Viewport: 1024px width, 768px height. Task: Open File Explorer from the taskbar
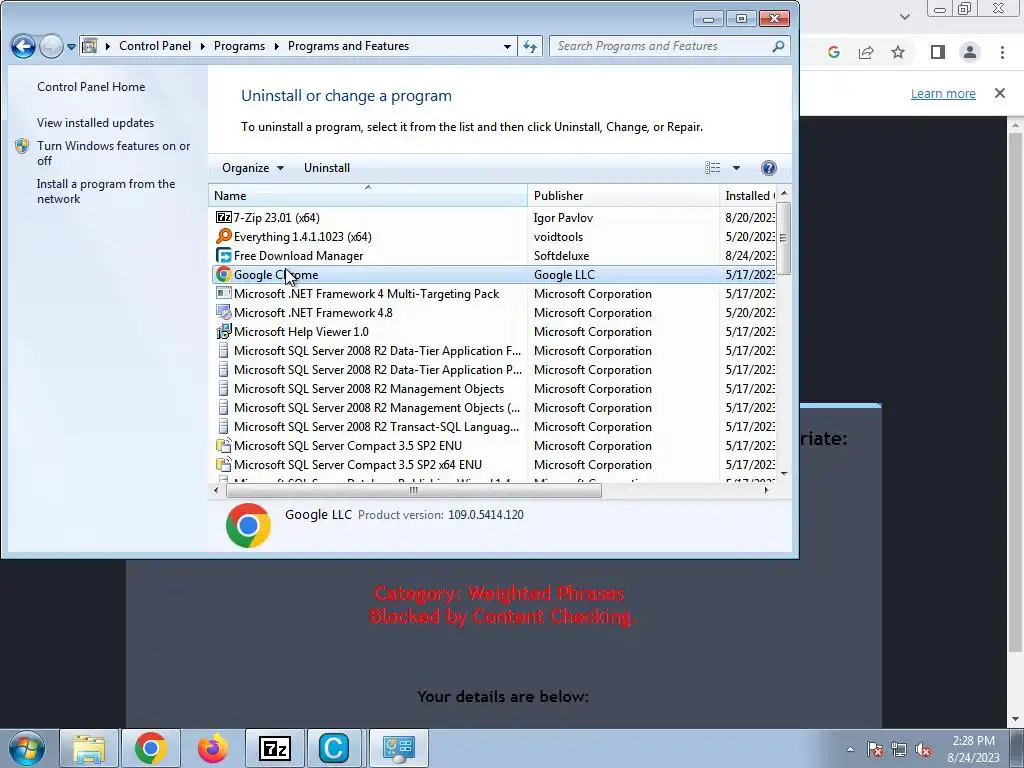pyautogui.click(x=89, y=748)
